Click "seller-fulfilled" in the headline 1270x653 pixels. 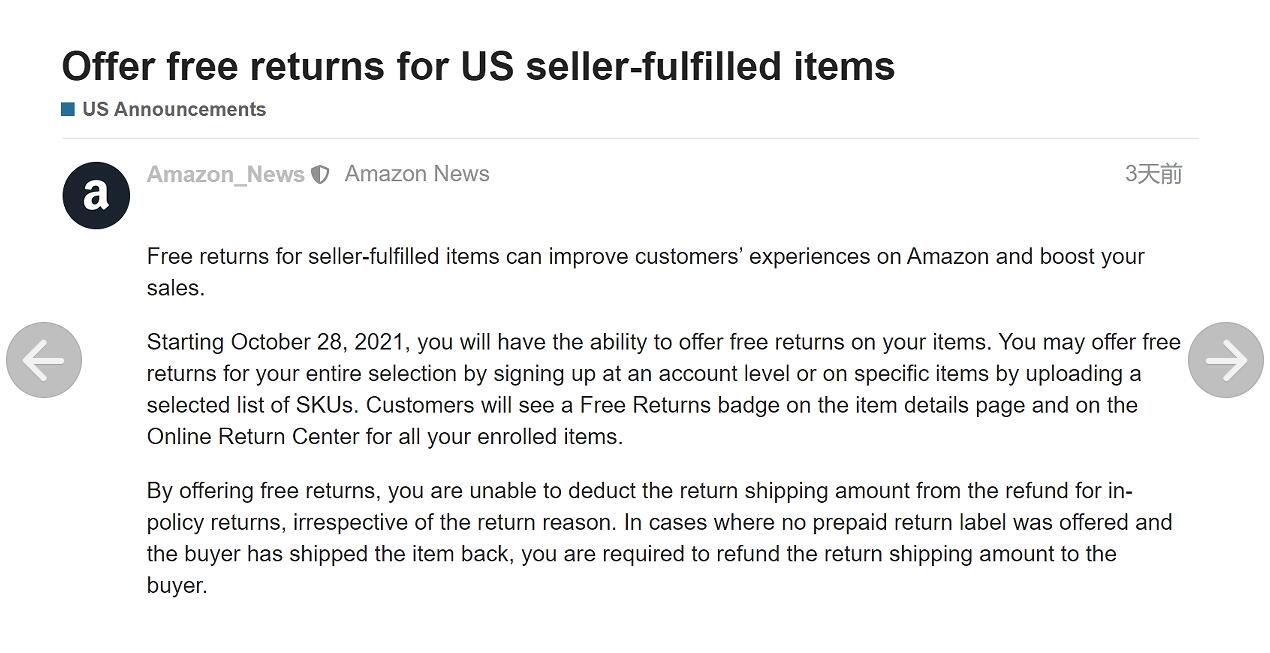653,66
